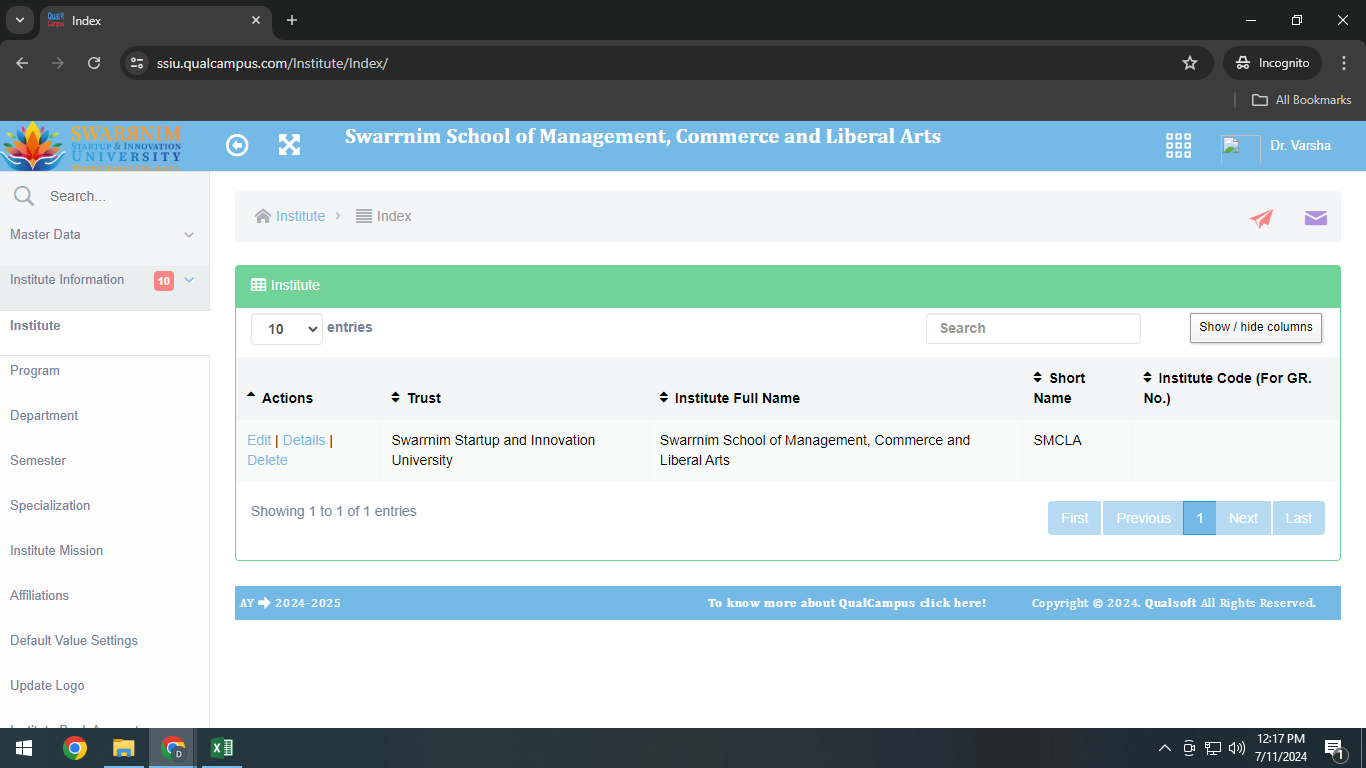Image resolution: width=1366 pixels, height=768 pixels.
Task: Open the Windows Start menu
Action: [x=23, y=748]
